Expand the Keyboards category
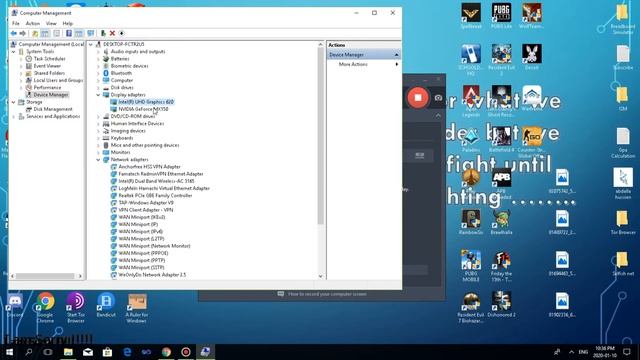The height and width of the screenshot is (360, 640). pos(98,138)
